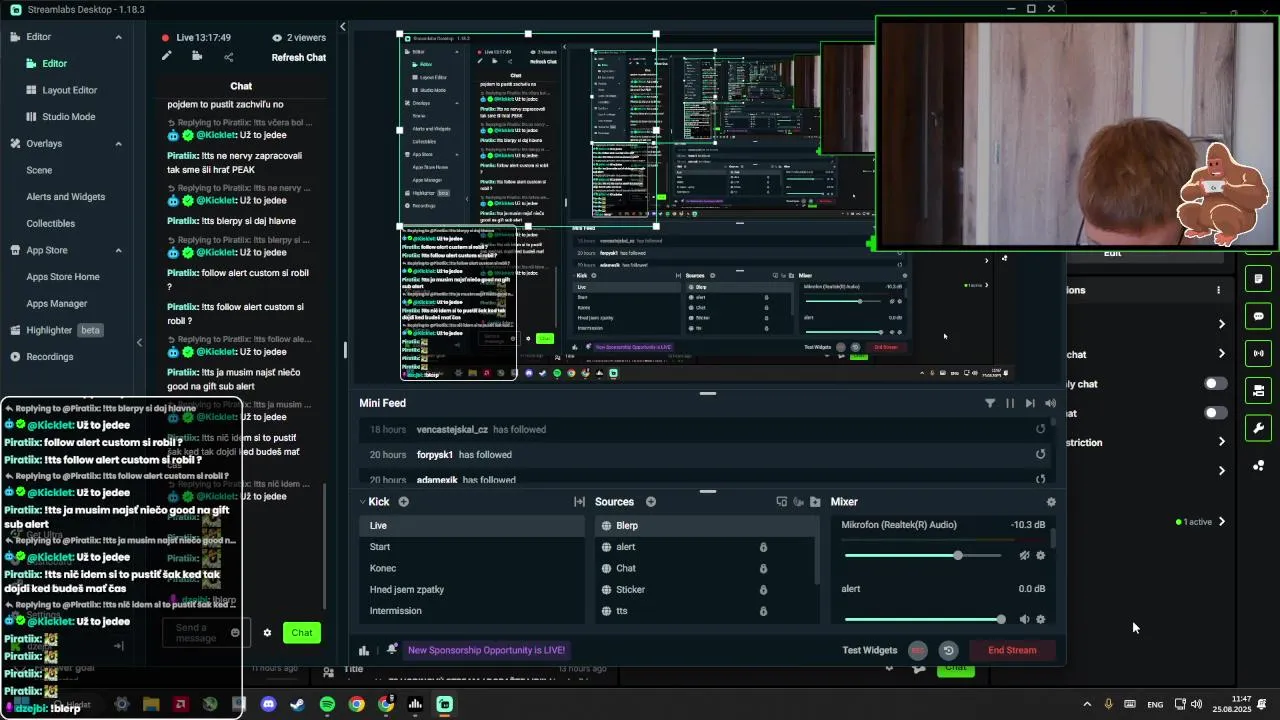
Task: Focus the Send a message field
Action: point(204,633)
